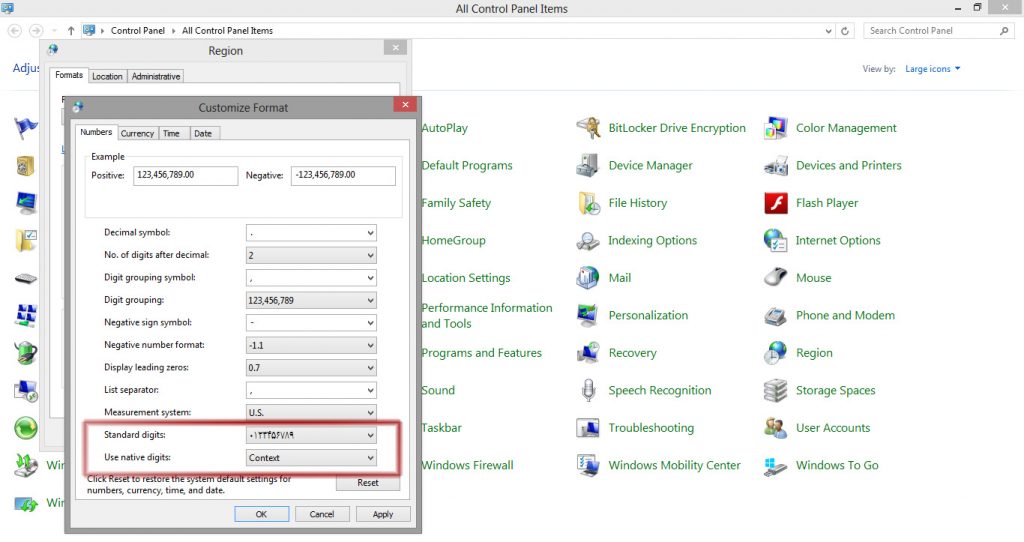Open the Speech Recognition microphone icon
1024x542 pixels.
coord(588,391)
